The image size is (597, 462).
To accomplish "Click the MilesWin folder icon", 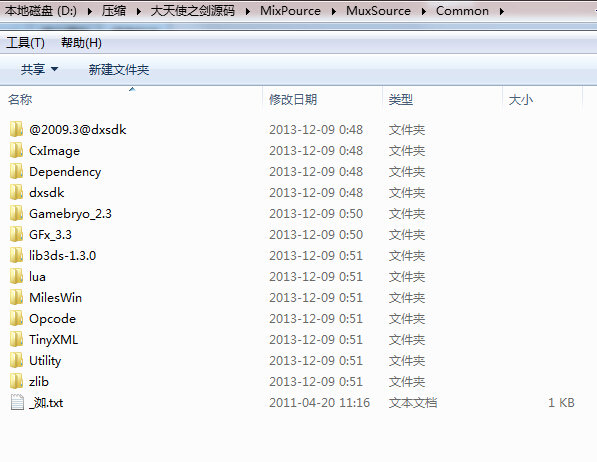I will coord(16,297).
